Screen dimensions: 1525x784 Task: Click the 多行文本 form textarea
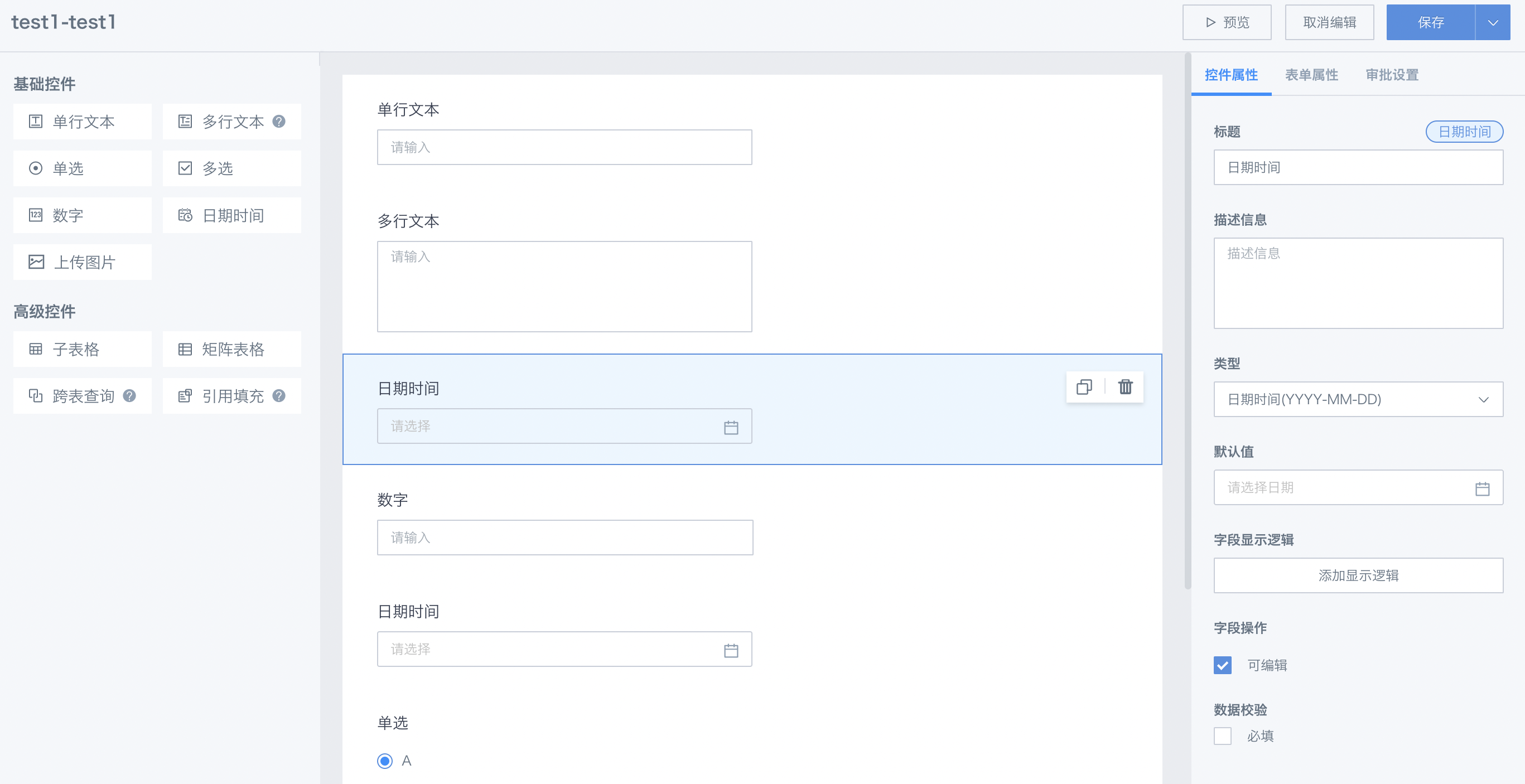point(564,287)
